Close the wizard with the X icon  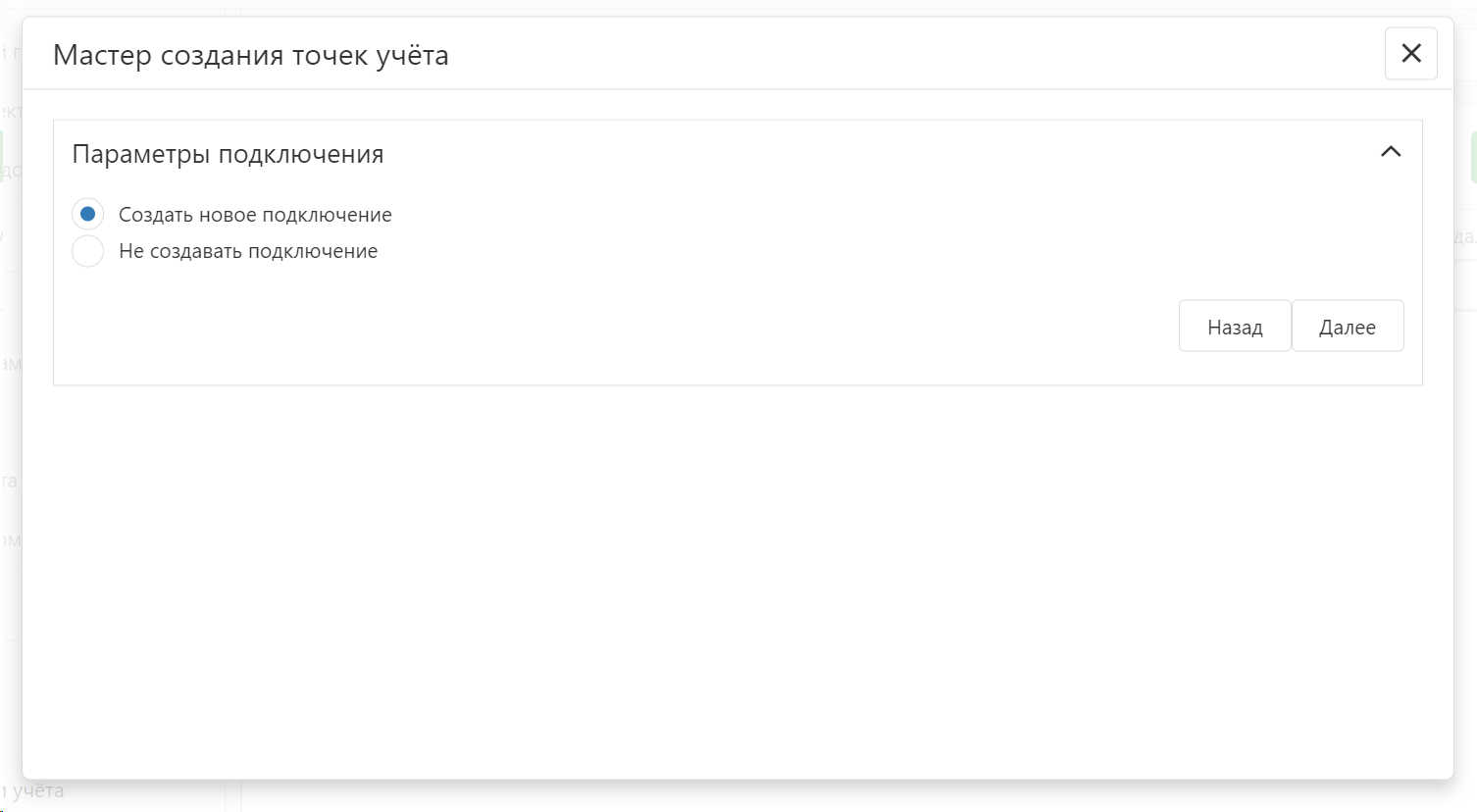pos(1410,54)
